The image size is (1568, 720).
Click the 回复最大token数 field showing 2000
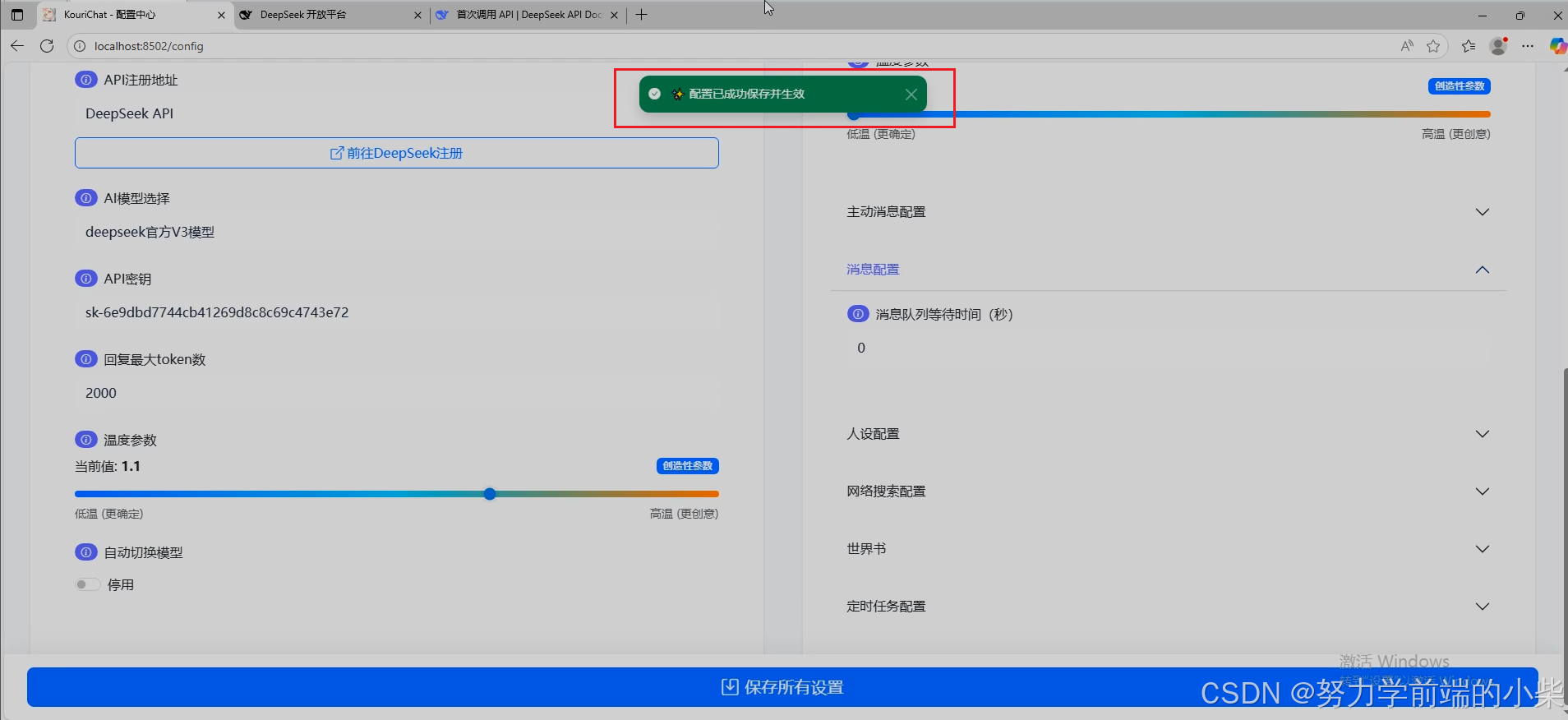[x=397, y=393]
